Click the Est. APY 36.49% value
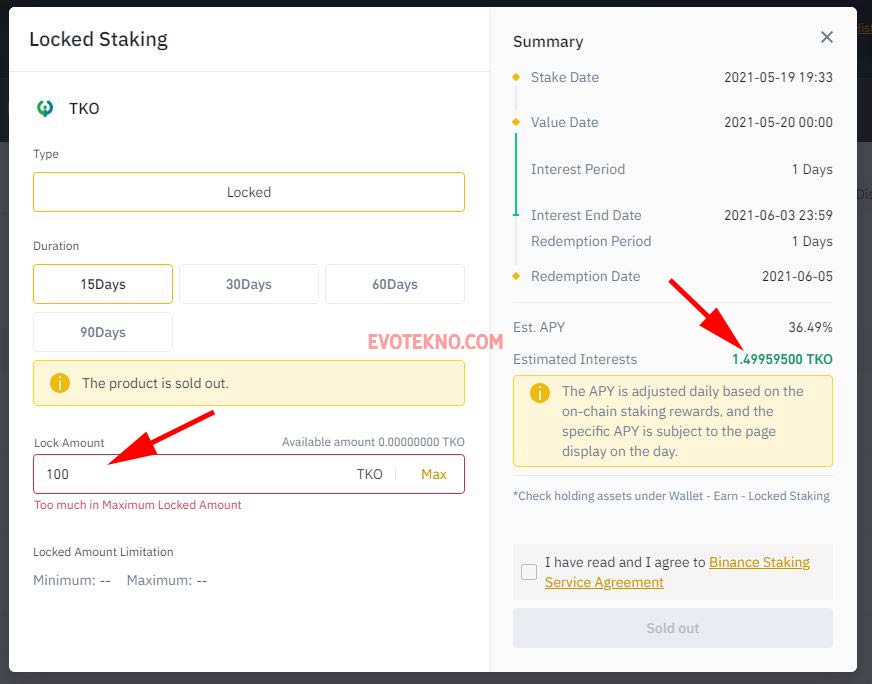 (810, 327)
